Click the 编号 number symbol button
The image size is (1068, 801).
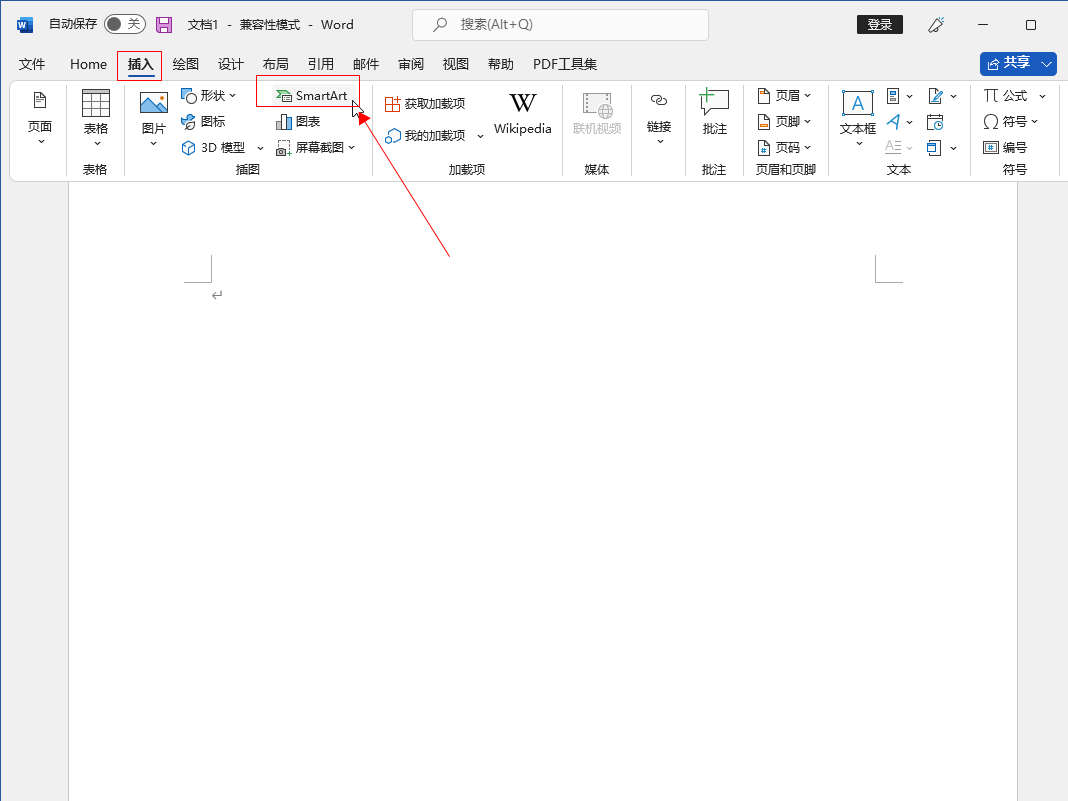(1005, 148)
